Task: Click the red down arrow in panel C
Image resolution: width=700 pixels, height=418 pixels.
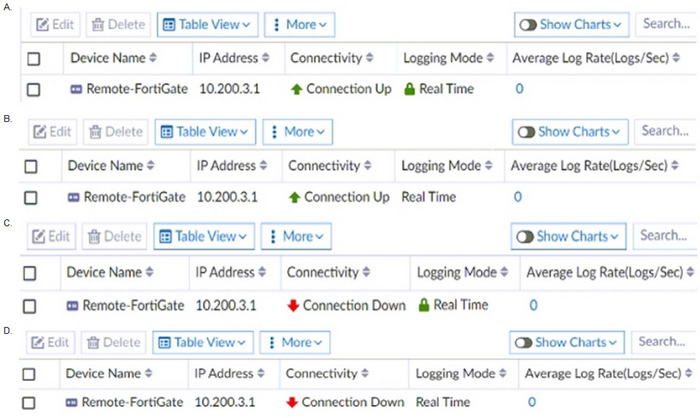Action: [293, 305]
